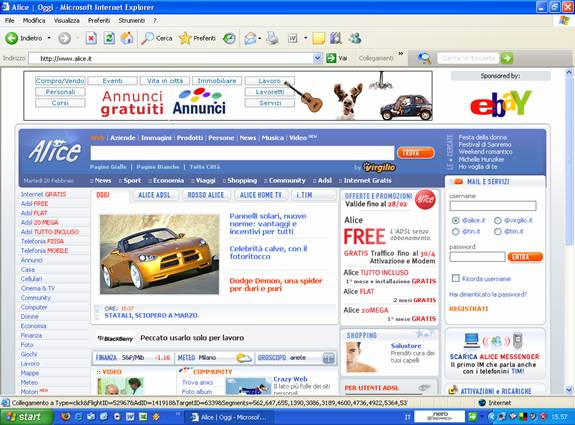The height and width of the screenshot is (425, 575).
Task: Click the forward navigation arrow
Action: coord(65,38)
